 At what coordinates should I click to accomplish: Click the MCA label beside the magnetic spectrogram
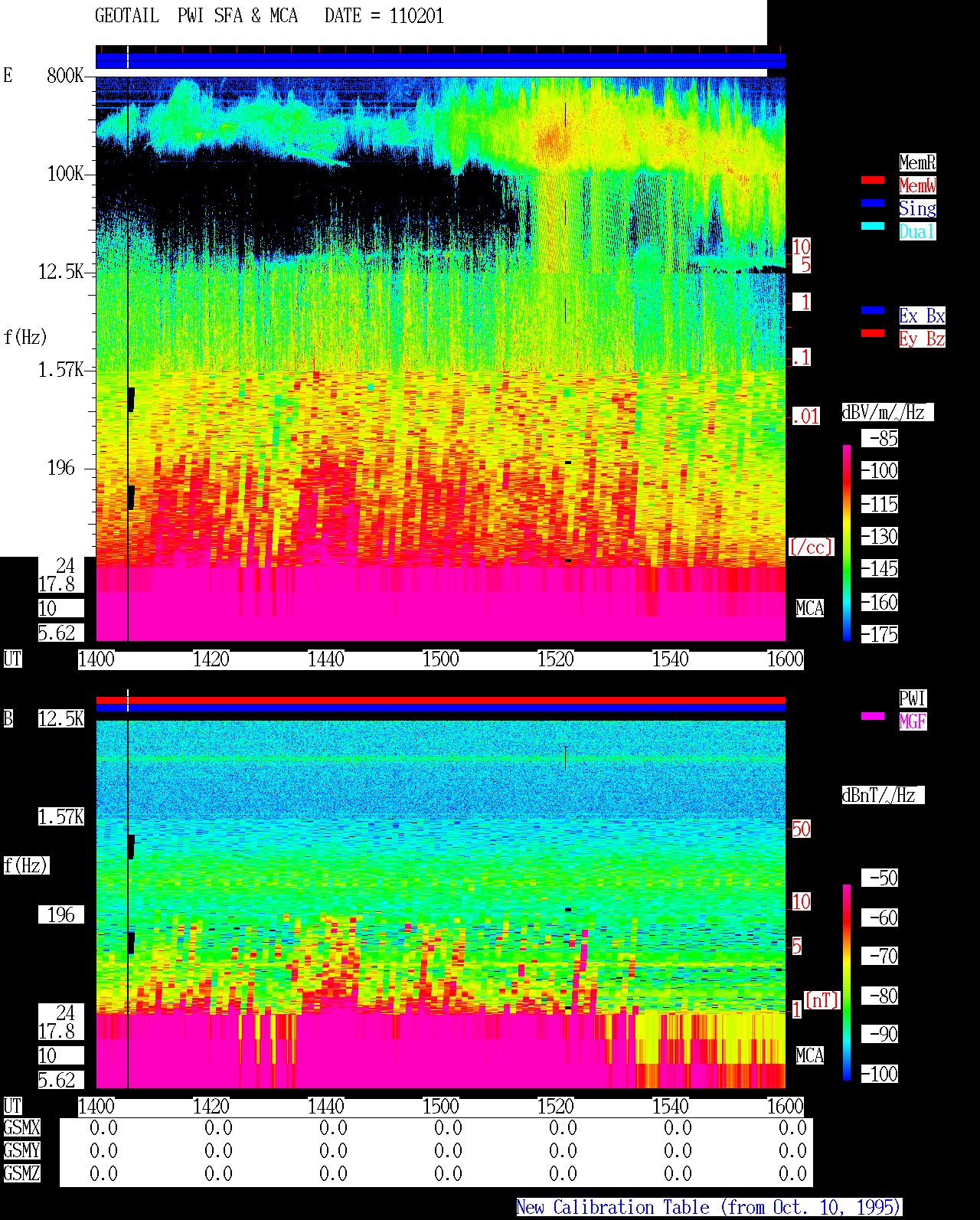pyautogui.click(x=809, y=1056)
